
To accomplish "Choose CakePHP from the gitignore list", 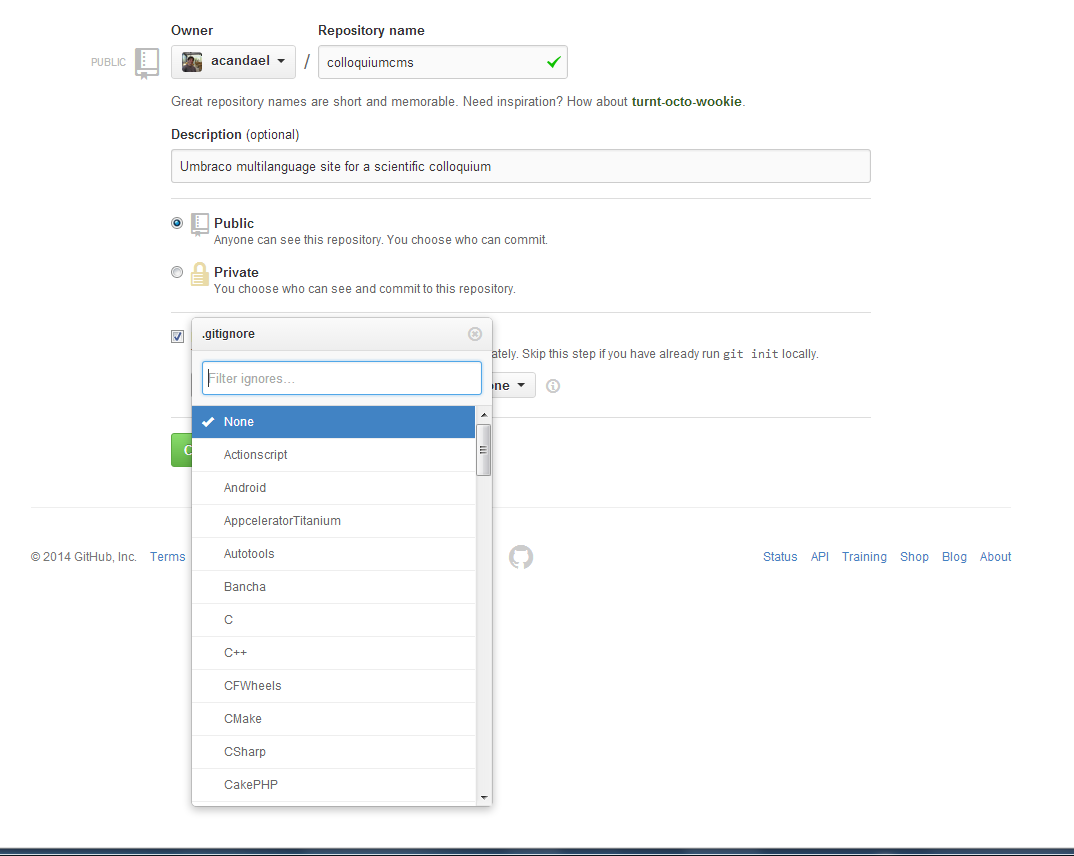I will [x=334, y=785].
